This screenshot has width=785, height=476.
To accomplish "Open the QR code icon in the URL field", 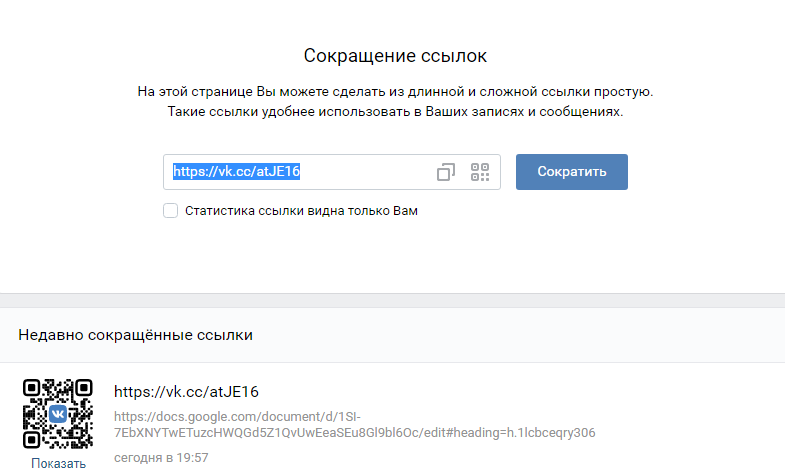I will (481, 172).
